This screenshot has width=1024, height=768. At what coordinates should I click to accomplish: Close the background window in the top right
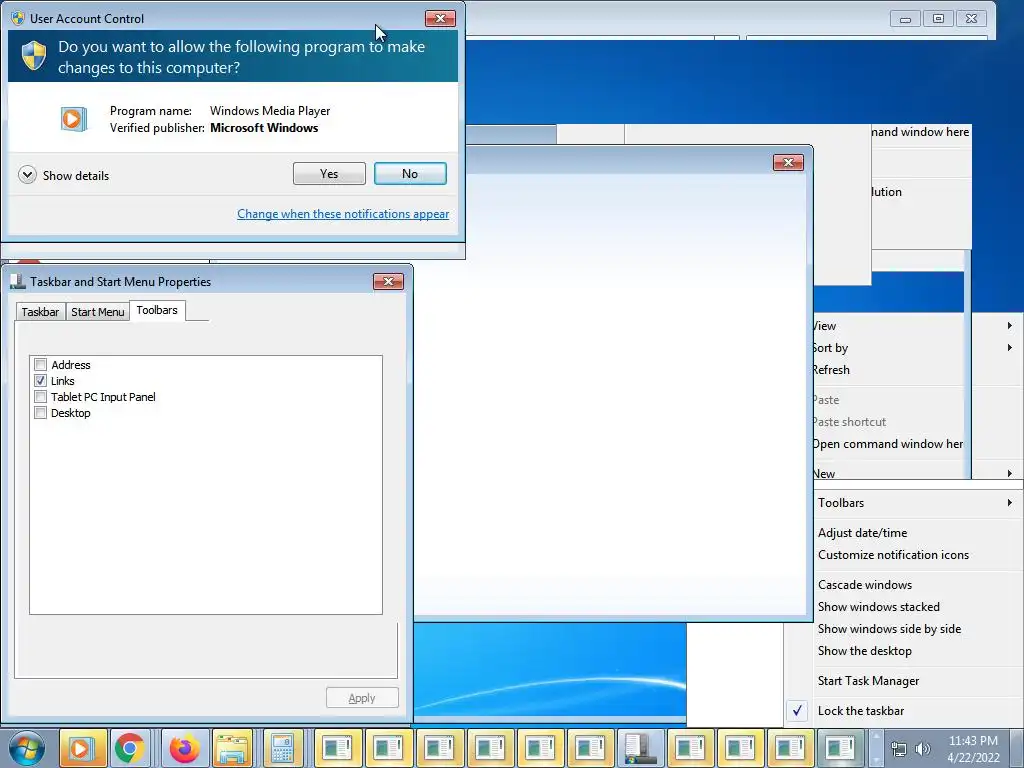972,19
